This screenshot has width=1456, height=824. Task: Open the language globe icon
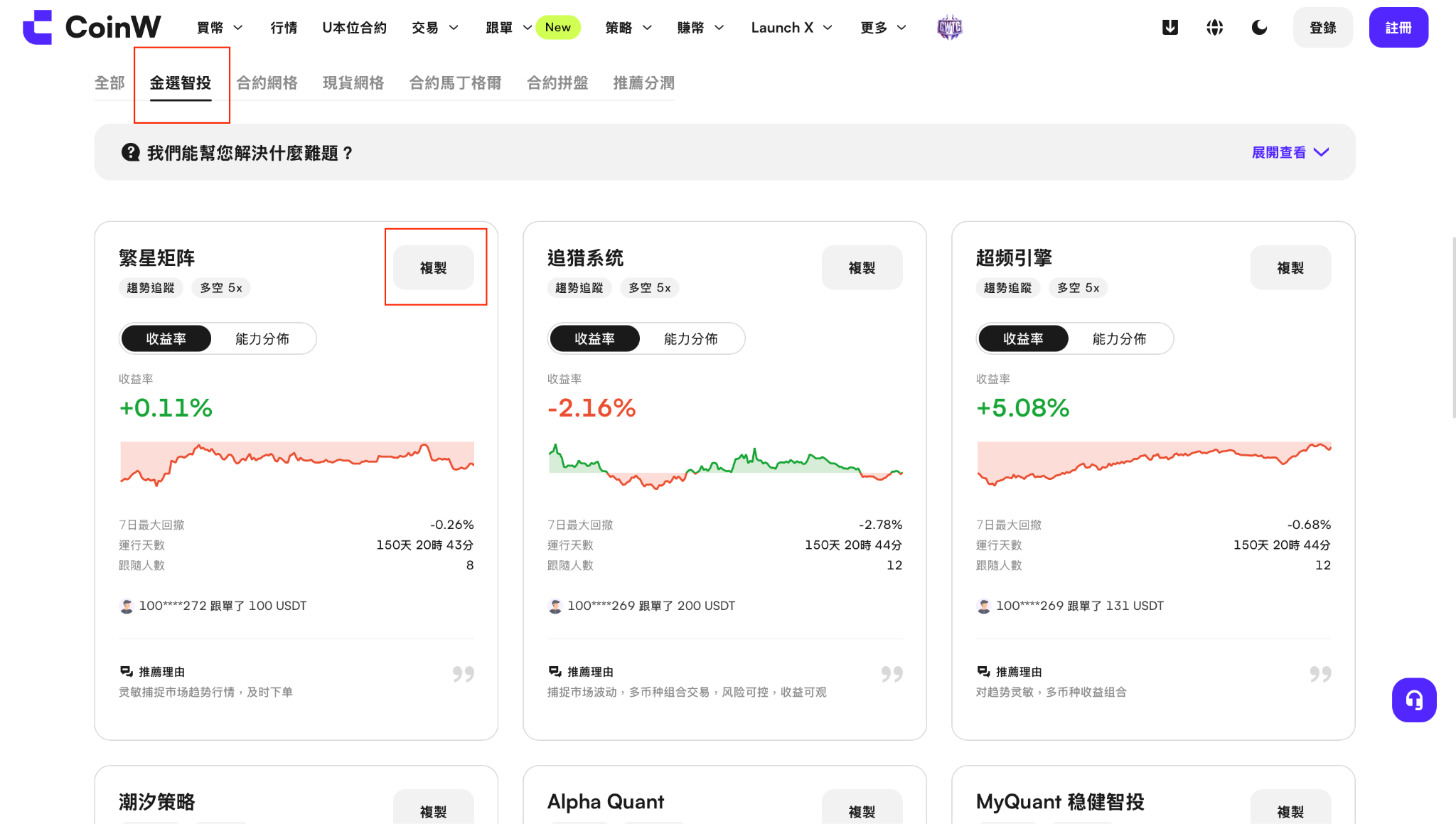tap(1214, 28)
